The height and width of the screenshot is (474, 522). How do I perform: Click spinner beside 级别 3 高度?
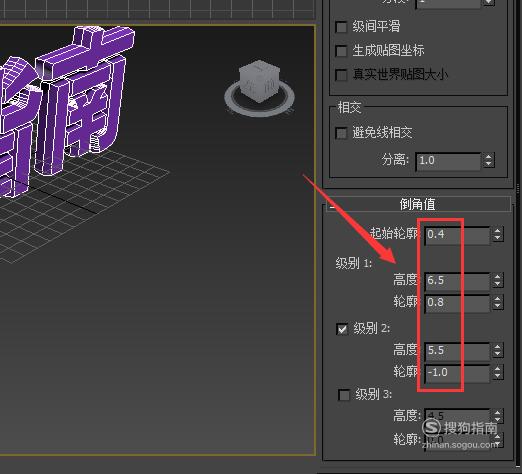[x=498, y=416]
